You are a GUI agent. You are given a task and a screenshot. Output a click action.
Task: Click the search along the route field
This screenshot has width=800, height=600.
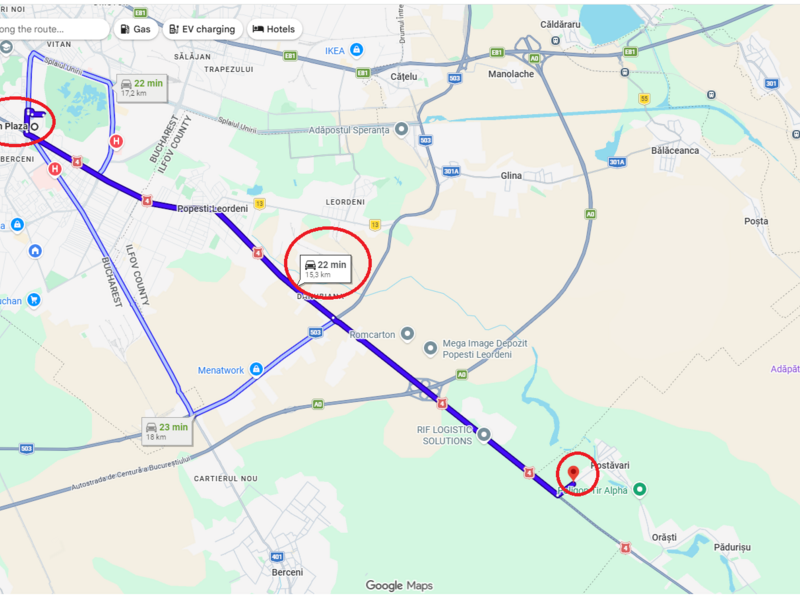tap(54, 29)
